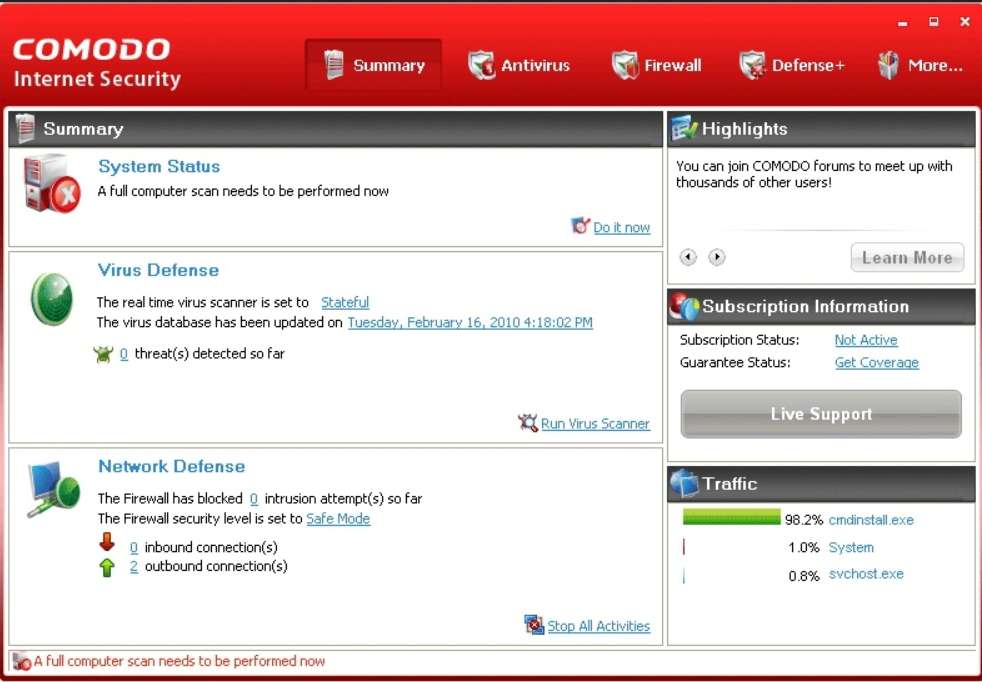Click svchost.exe in the Traffic list
Screen dimensions: 982x682
(866, 574)
